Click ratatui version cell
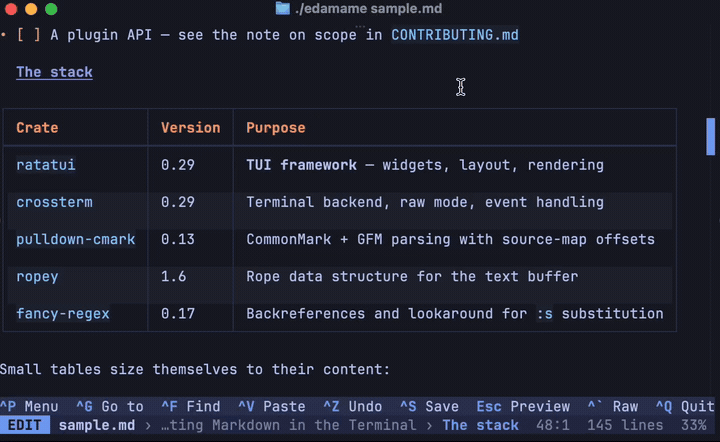Viewport: 720px width, 442px height. 178,165
